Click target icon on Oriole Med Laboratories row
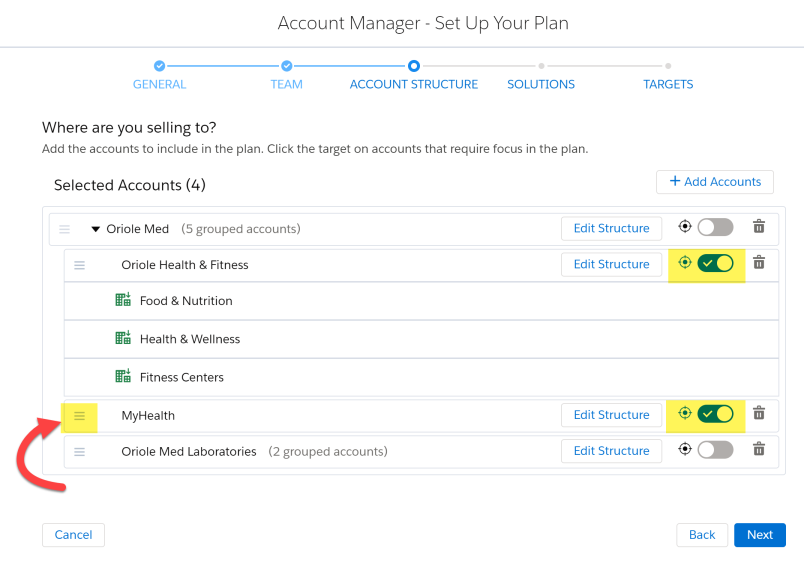The image size is (804, 567). pyautogui.click(x=685, y=449)
